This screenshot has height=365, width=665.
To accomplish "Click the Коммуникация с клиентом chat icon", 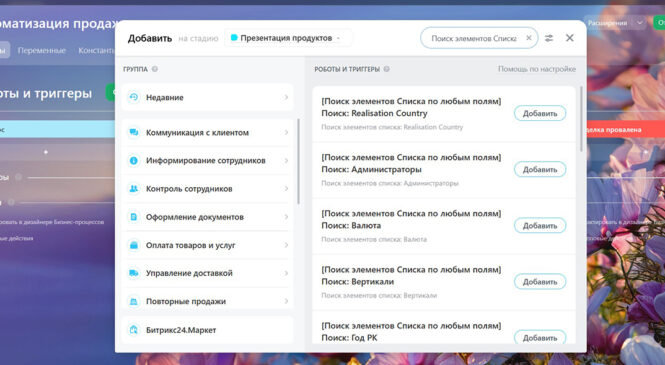I will tap(134, 132).
